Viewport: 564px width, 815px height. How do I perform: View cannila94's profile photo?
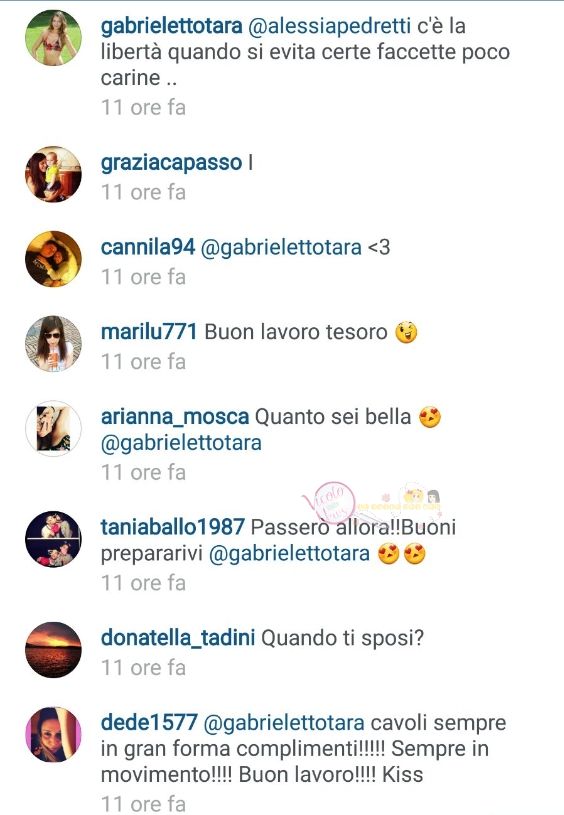[x=54, y=259]
